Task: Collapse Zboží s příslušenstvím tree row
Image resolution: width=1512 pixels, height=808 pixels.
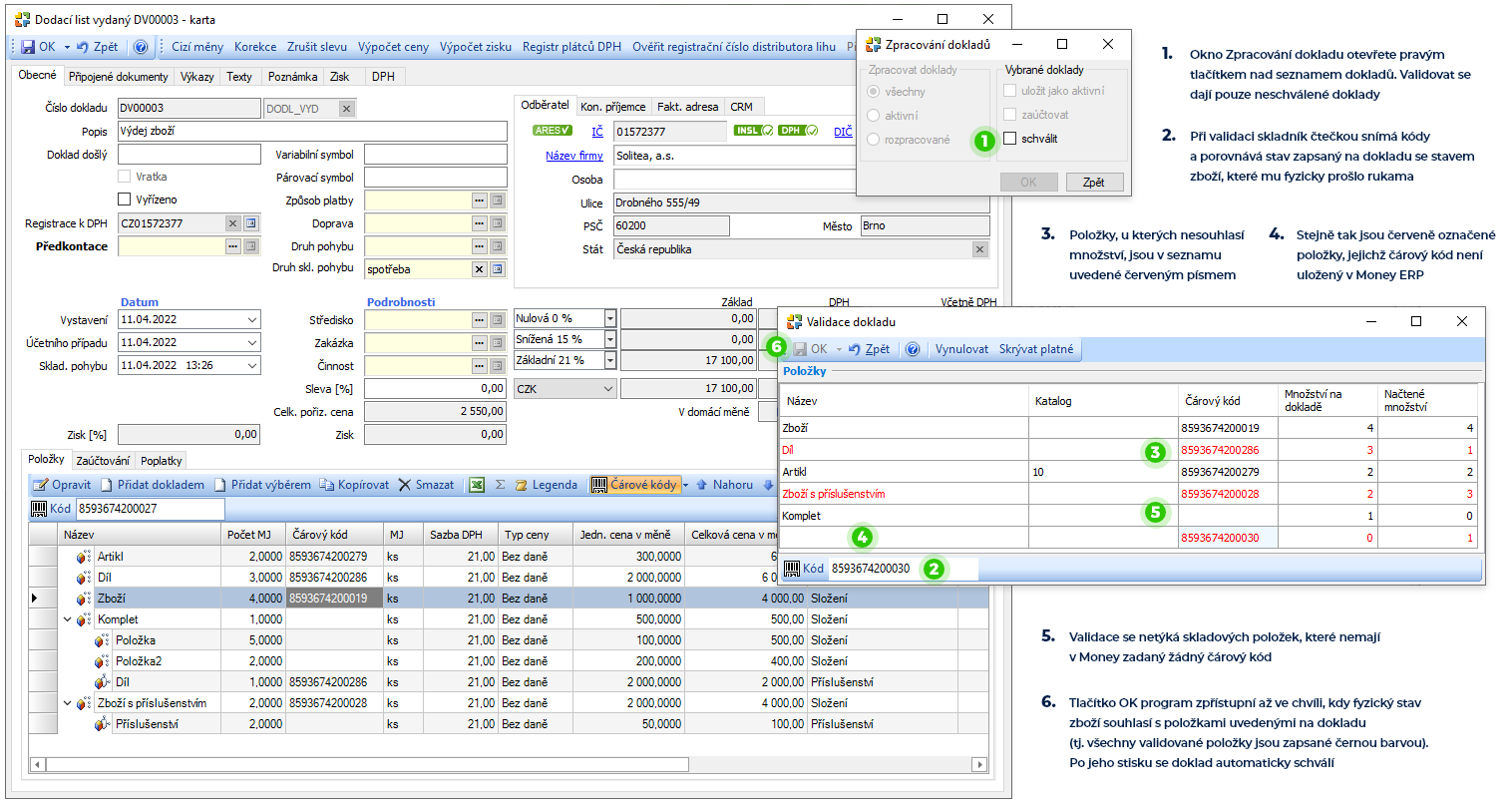Action: point(68,703)
